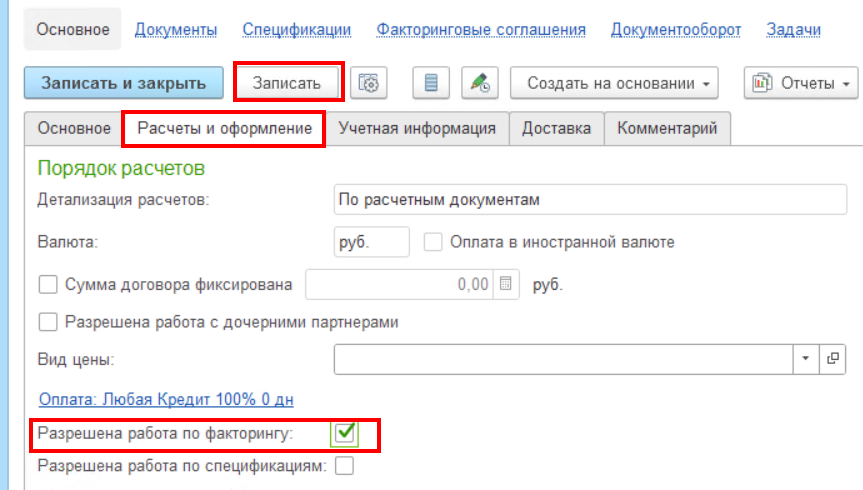Open the Вид цены selection form icon

click(833, 359)
